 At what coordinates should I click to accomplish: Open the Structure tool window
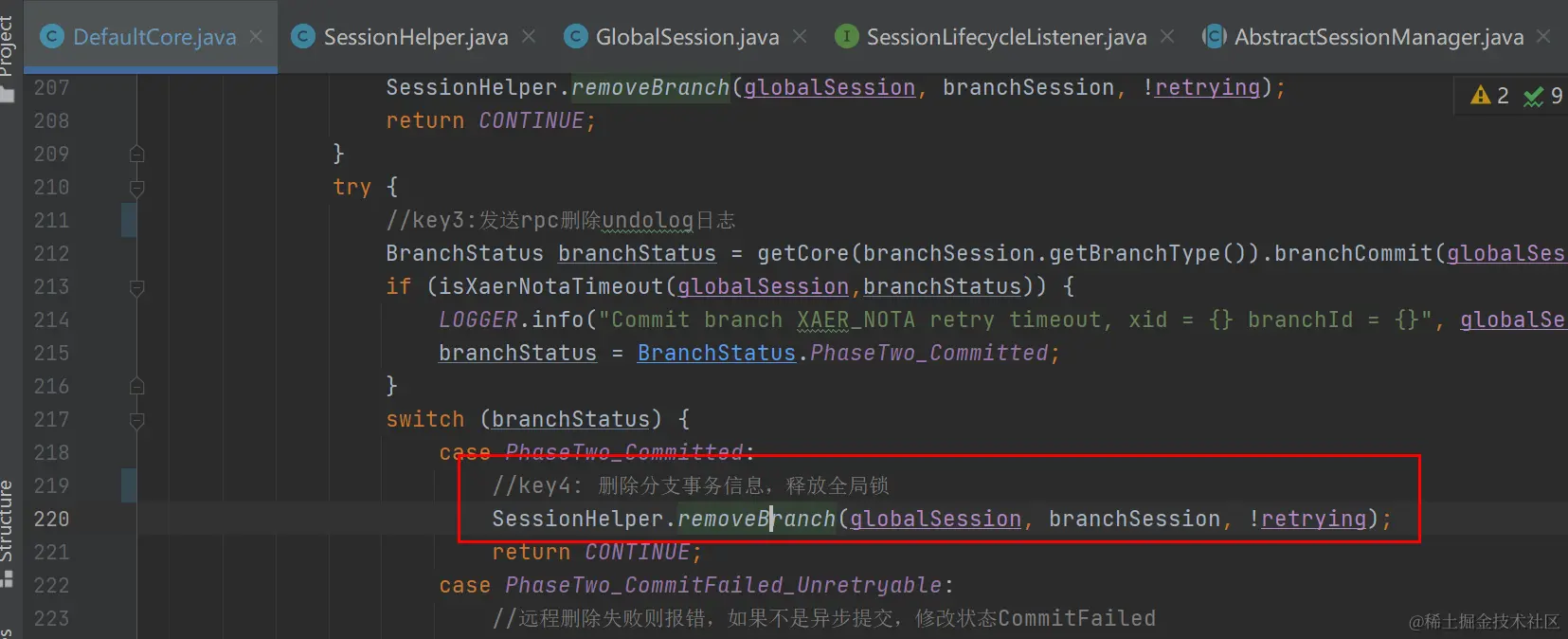point(8,533)
